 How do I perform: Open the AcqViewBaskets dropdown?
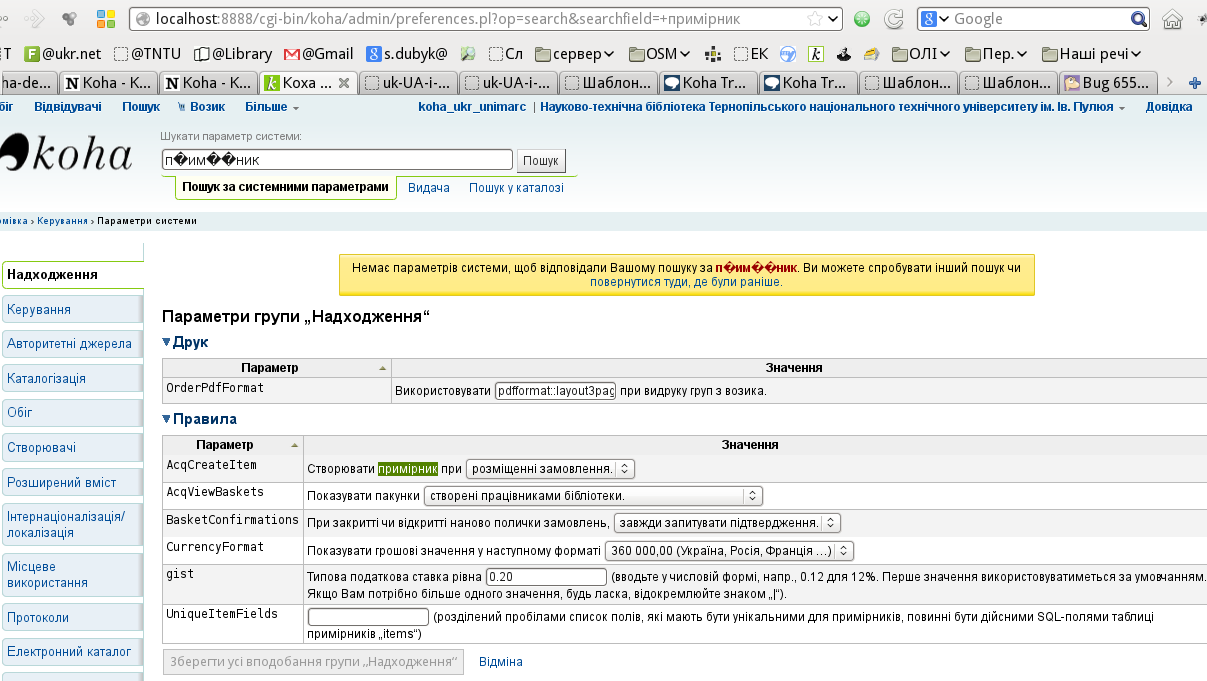593,495
